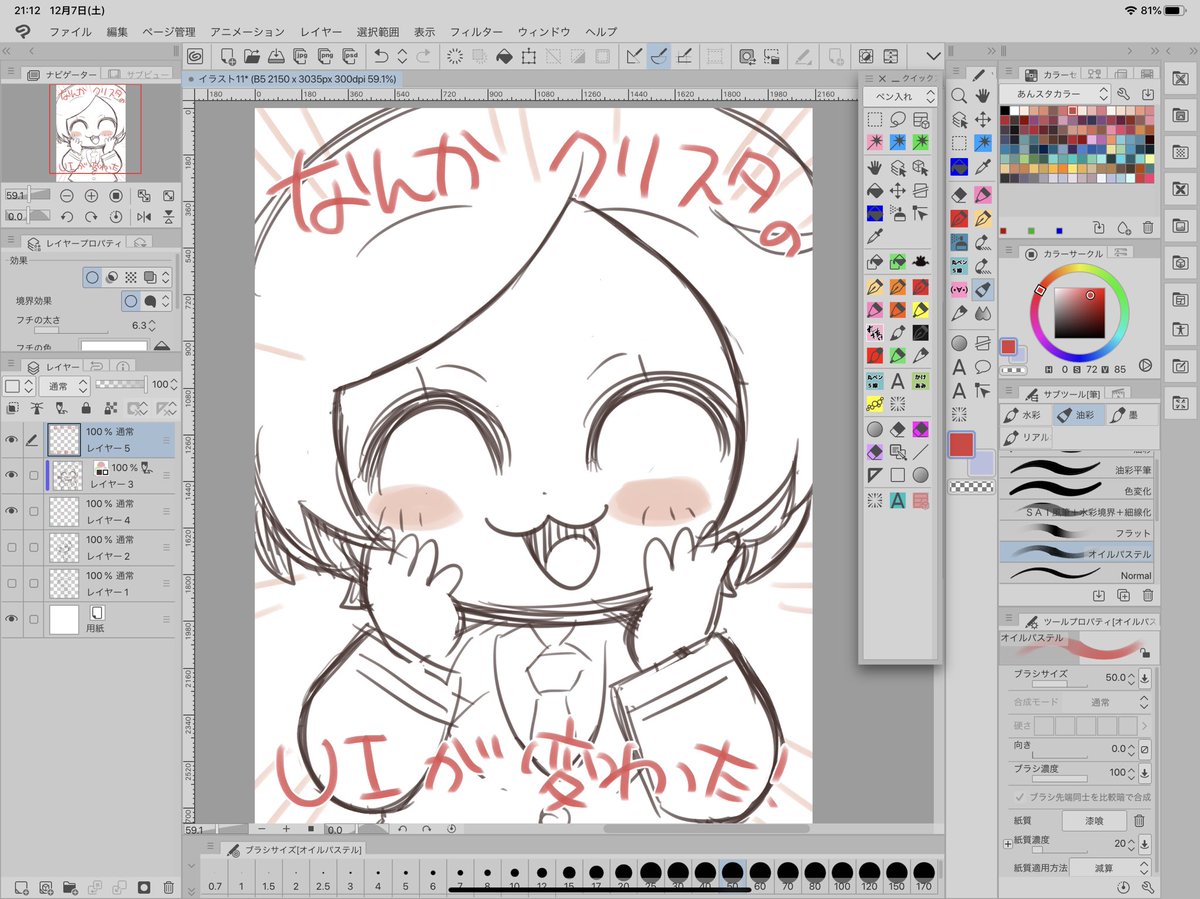
Task: Open the 減算 texture method dropdown
Action: (1109, 868)
